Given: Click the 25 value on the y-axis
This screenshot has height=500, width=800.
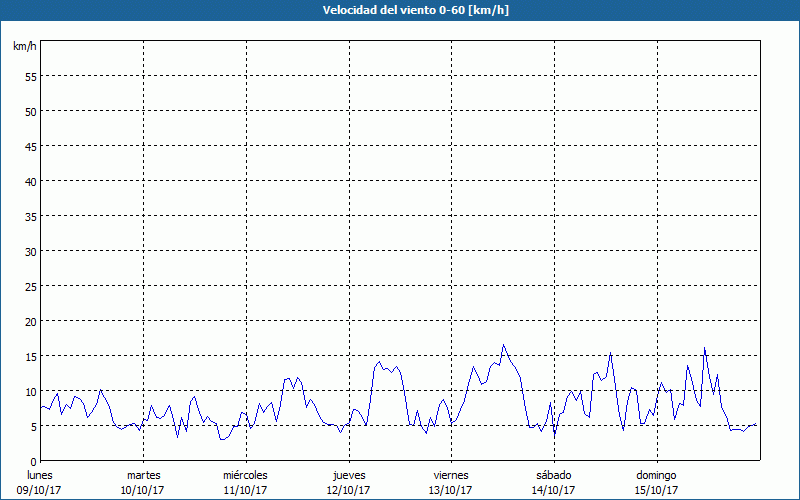Looking at the screenshot, I should coord(30,286).
